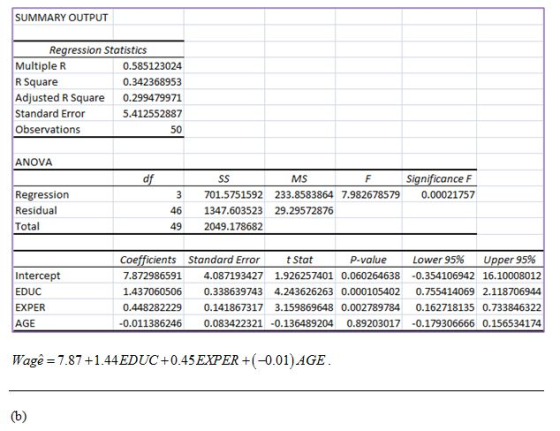Select the ANOVA heading cell

pyautogui.click(x=34, y=162)
